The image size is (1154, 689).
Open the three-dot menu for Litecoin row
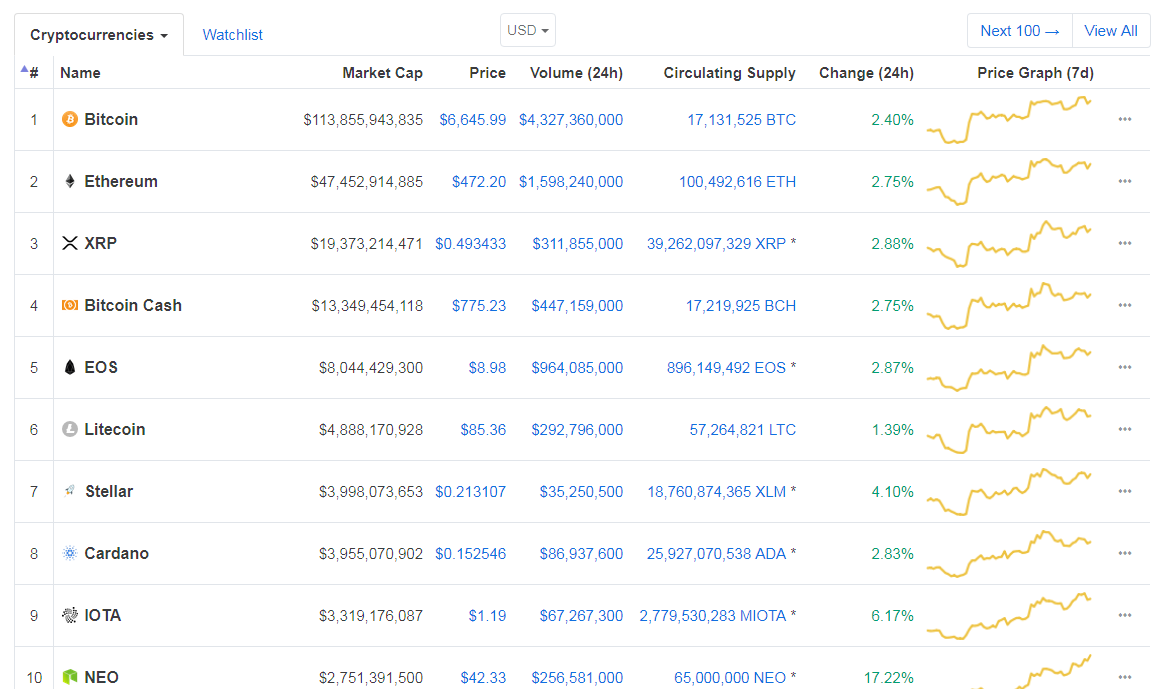click(x=1125, y=429)
